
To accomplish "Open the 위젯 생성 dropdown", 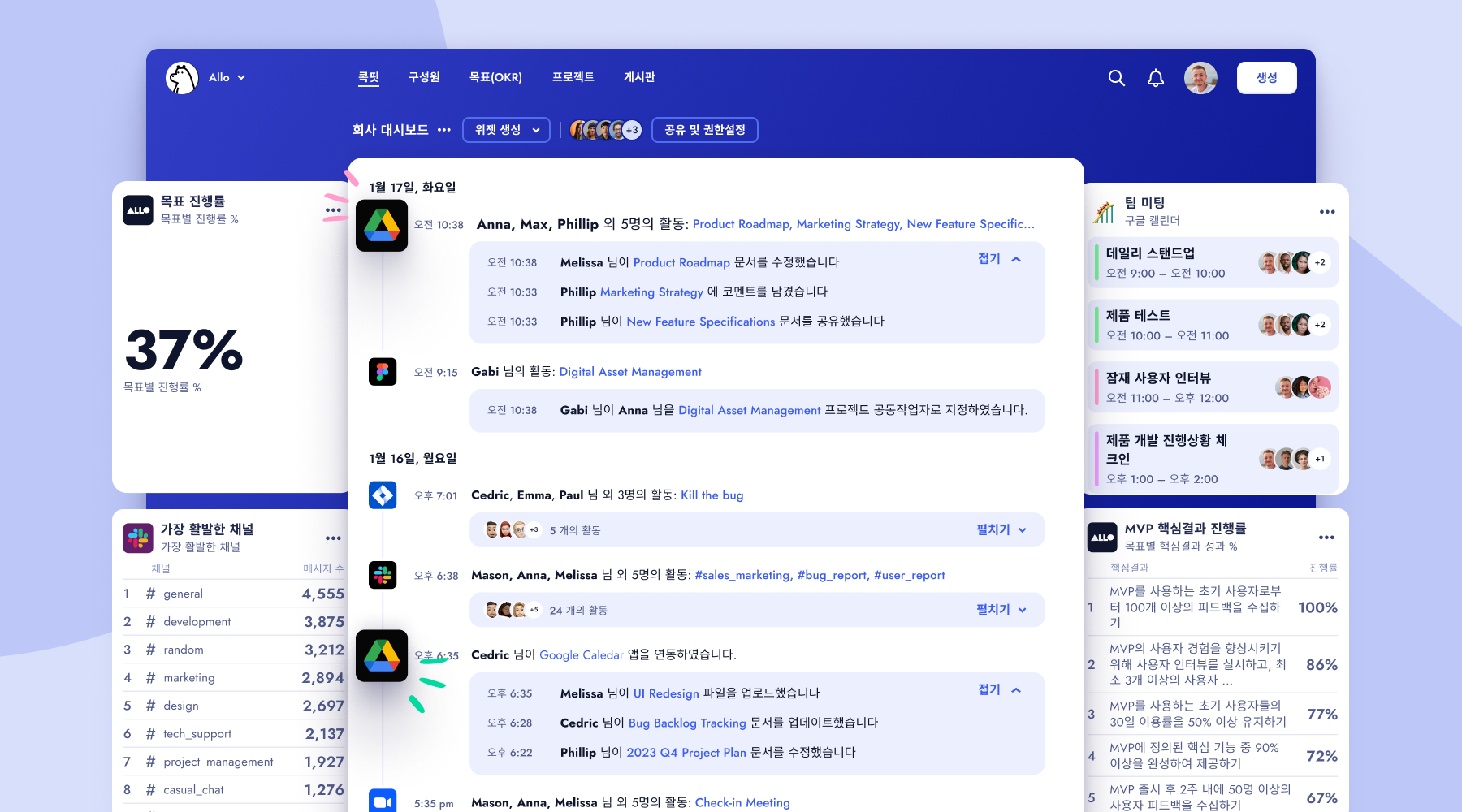I will (506, 130).
